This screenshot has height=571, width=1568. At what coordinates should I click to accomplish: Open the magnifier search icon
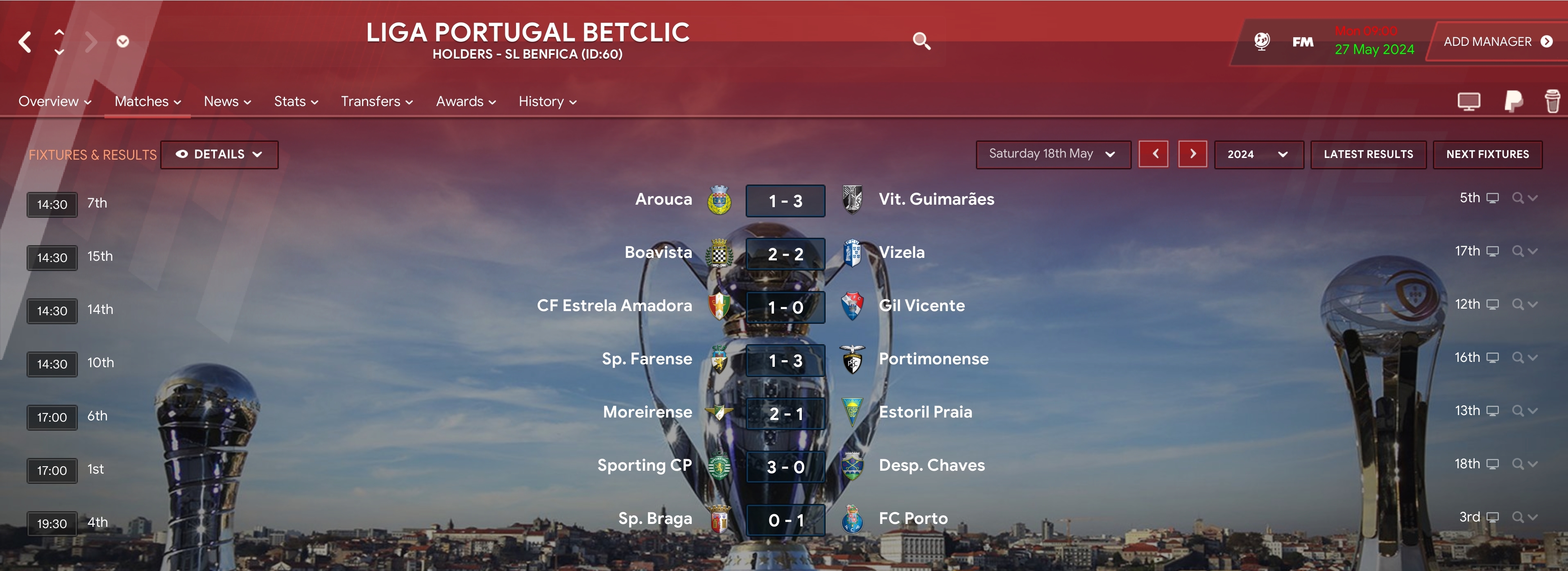click(x=921, y=41)
